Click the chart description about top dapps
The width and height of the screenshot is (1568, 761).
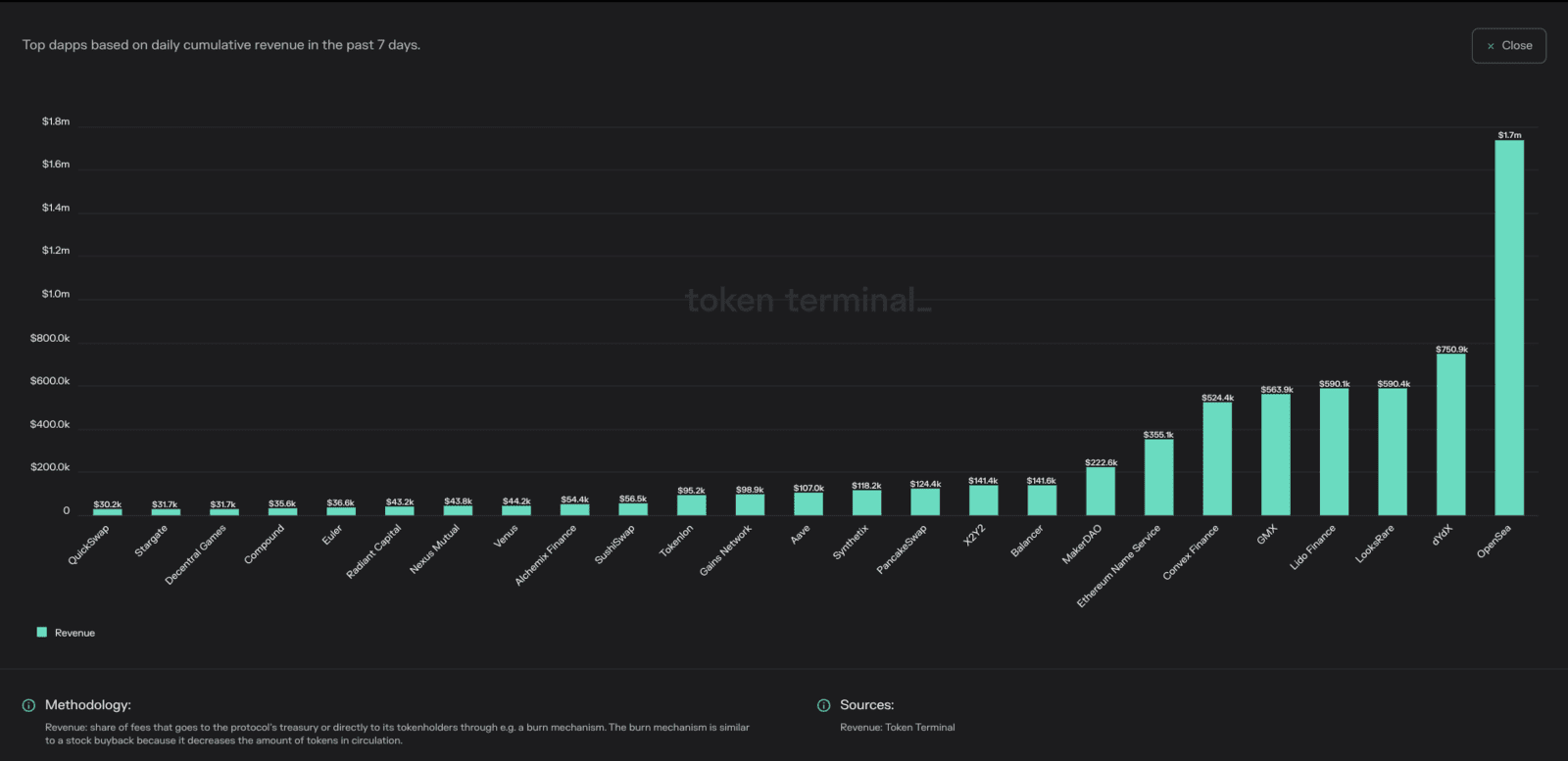(221, 45)
